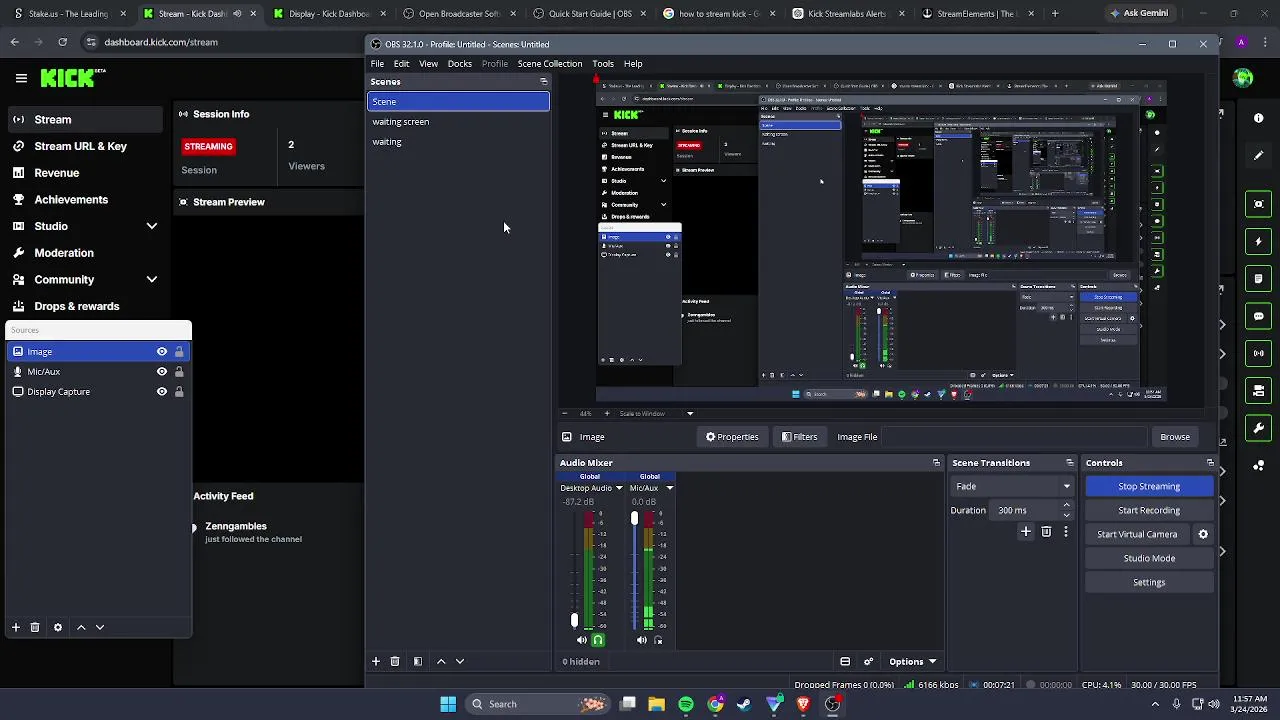Add a scene transition with plus
The height and width of the screenshot is (720, 1280).
pos(1026,532)
